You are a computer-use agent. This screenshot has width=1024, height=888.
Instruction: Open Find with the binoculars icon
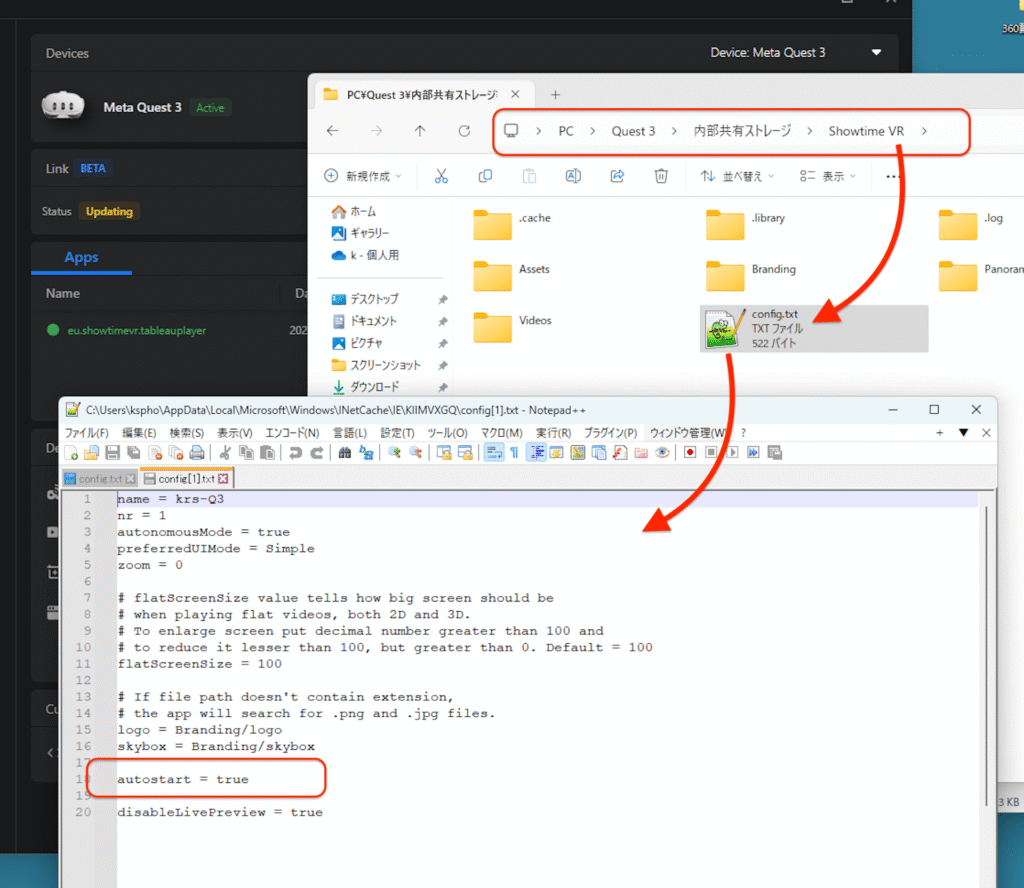coord(345,453)
